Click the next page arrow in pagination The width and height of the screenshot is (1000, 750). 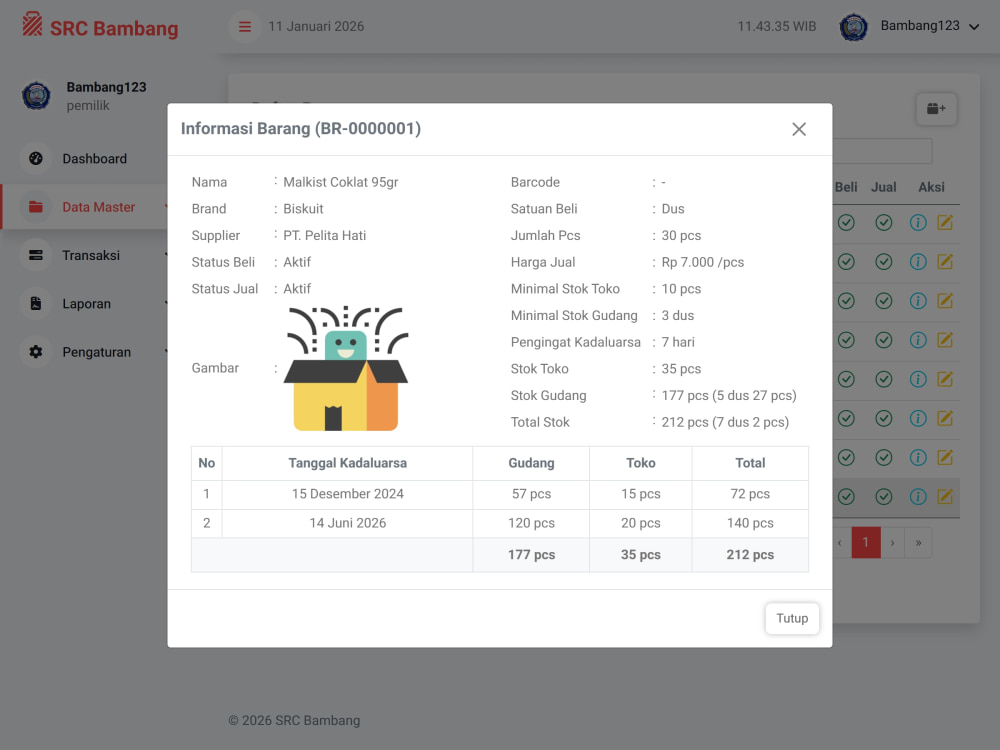point(892,543)
